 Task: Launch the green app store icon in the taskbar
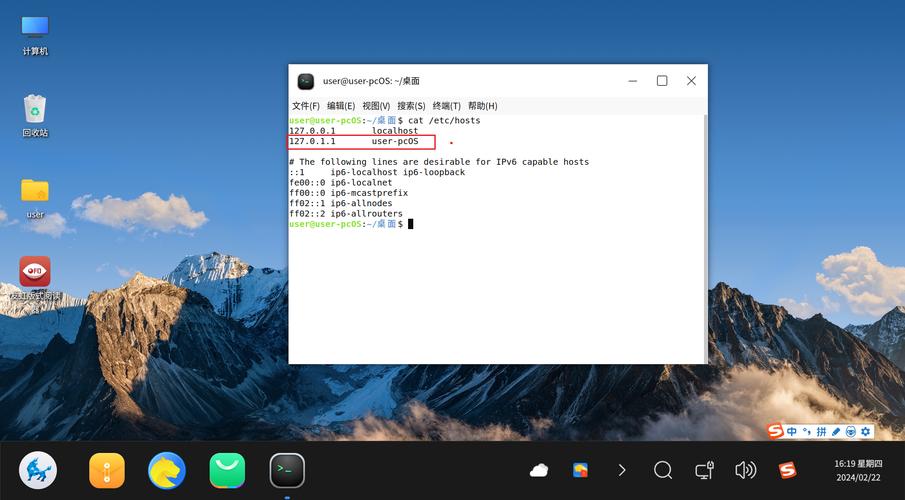227,470
